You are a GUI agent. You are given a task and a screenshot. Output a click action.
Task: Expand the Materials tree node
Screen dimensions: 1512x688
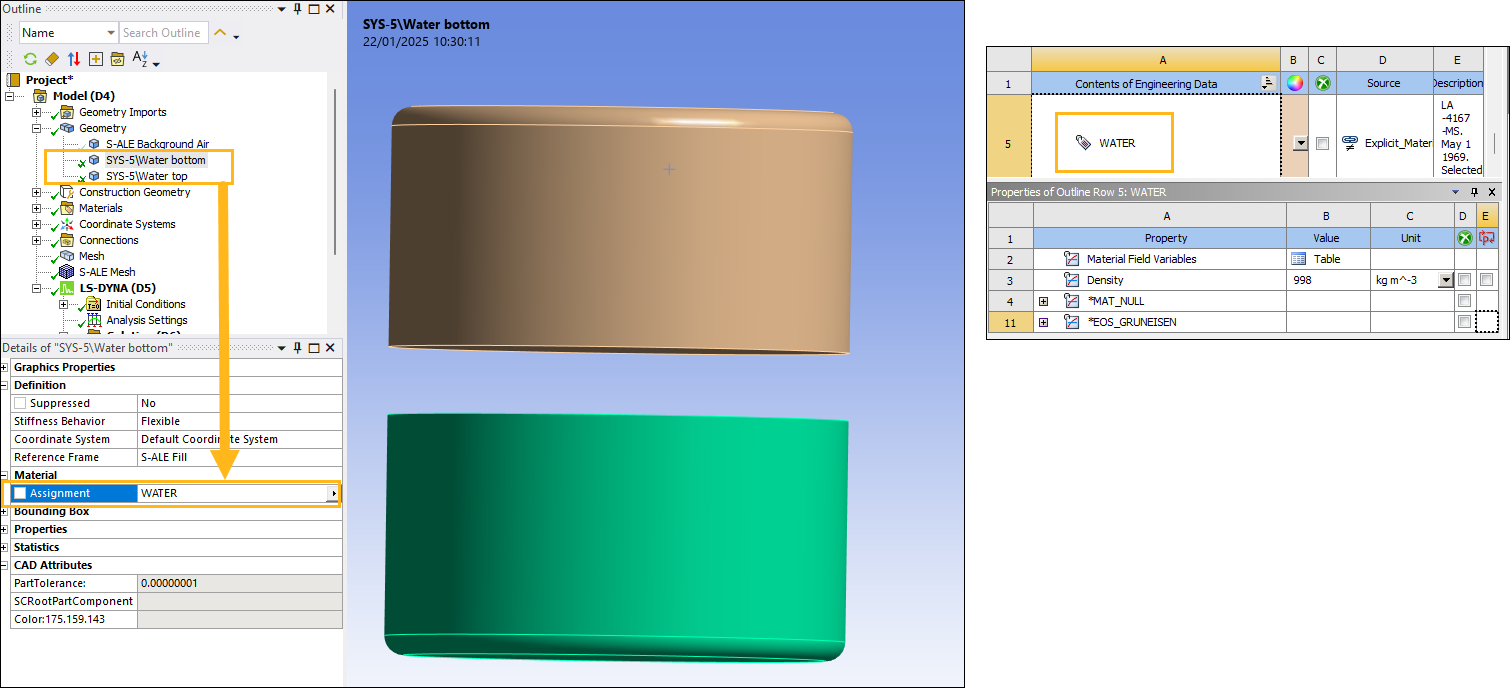pyautogui.click(x=37, y=208)
